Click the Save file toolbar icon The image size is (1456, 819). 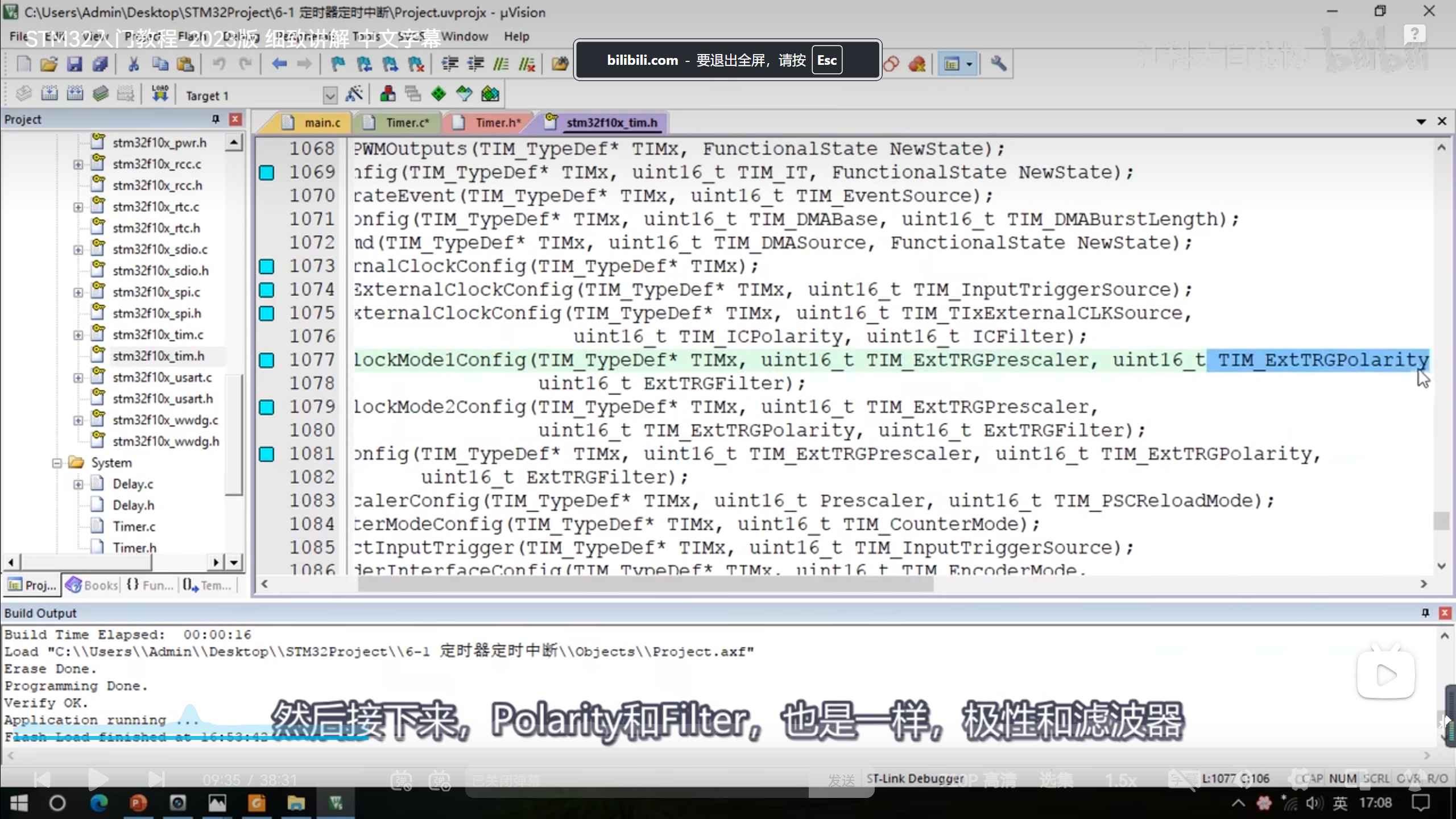click(75, 64)
